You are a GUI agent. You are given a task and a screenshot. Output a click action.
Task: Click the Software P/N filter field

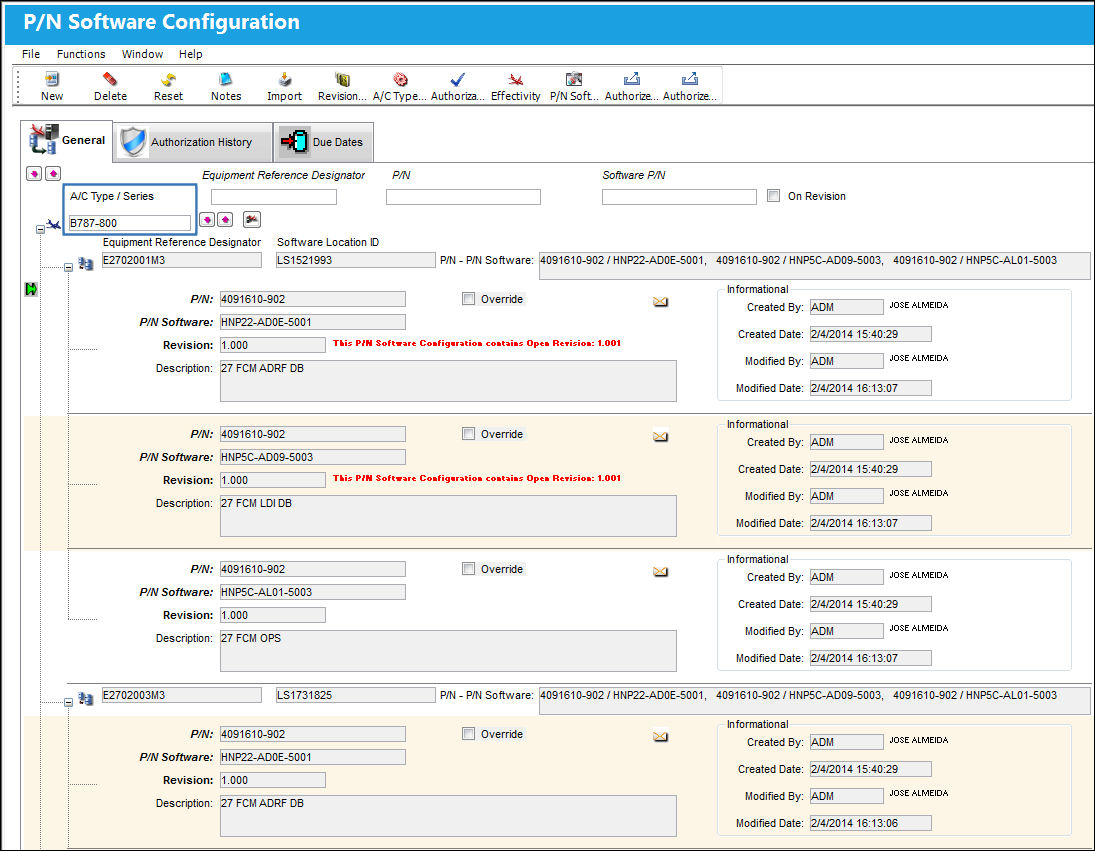679,197
